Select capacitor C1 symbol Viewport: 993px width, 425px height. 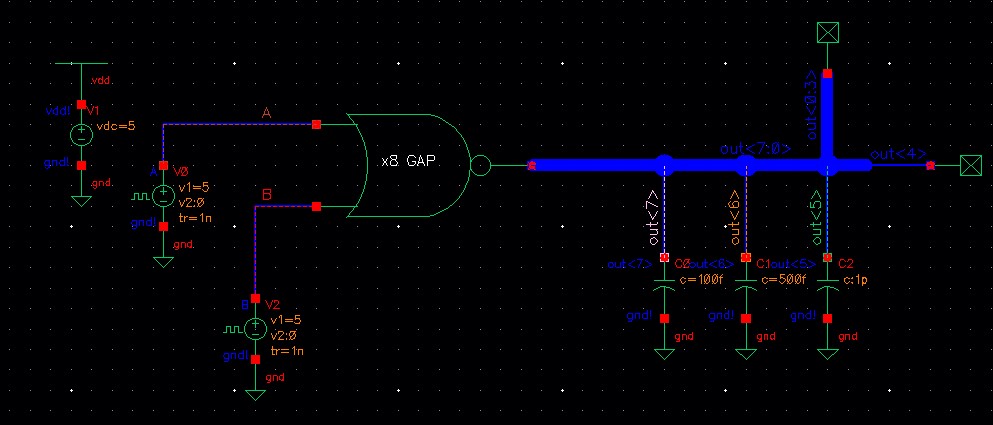746,285
